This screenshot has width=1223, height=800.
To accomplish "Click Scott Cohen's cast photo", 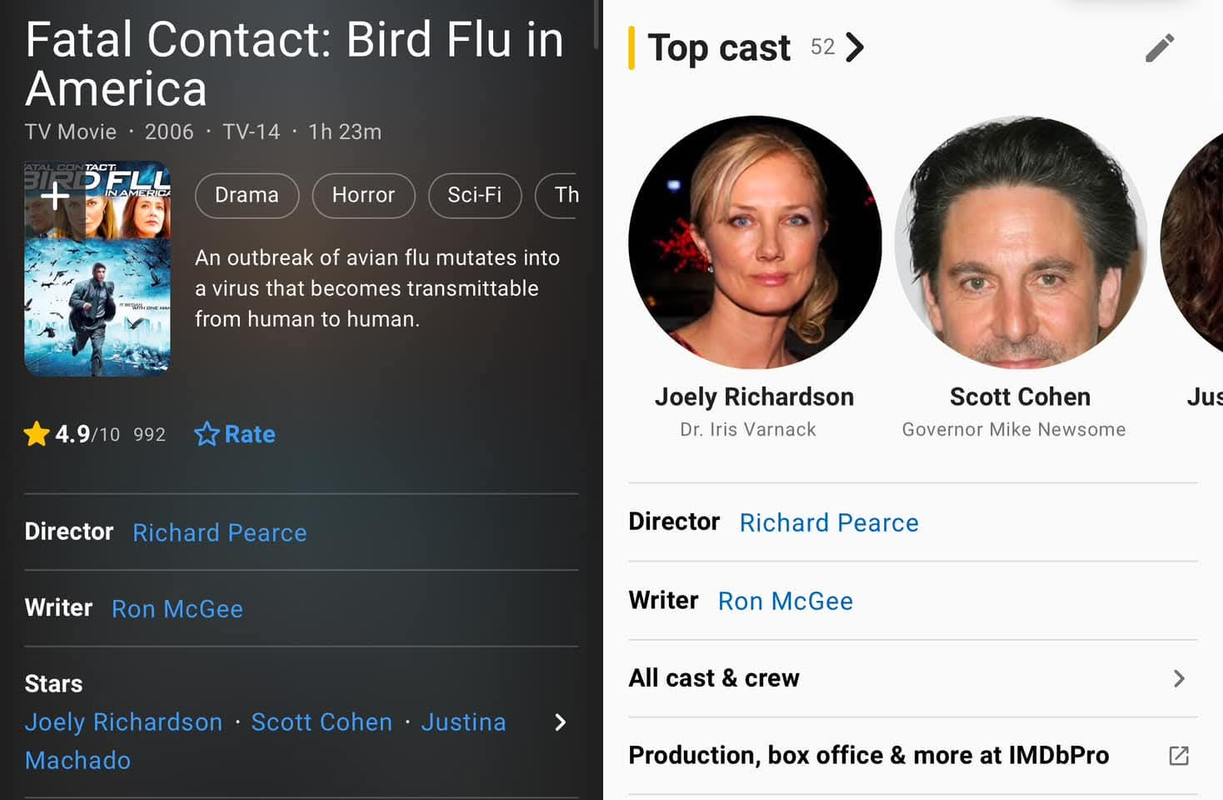I will (1020, 243).
